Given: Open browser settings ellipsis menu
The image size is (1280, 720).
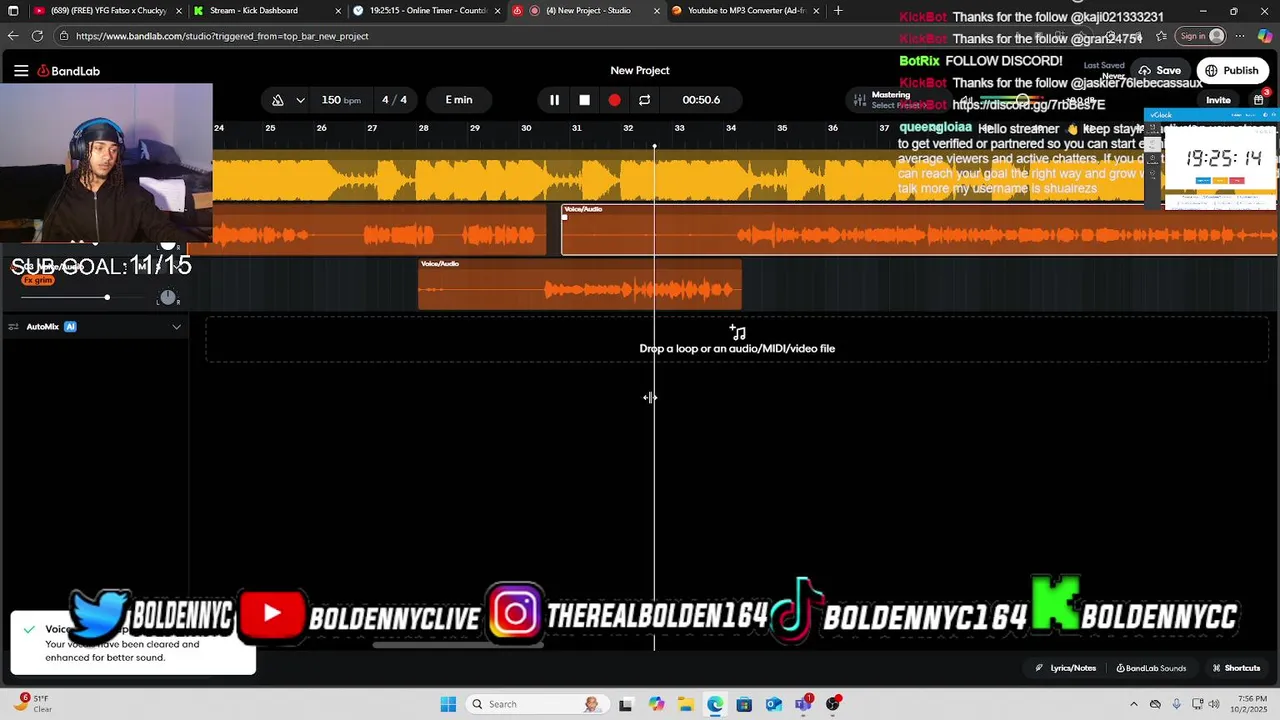Looking at the screenshot, I should pos(1241,36).
